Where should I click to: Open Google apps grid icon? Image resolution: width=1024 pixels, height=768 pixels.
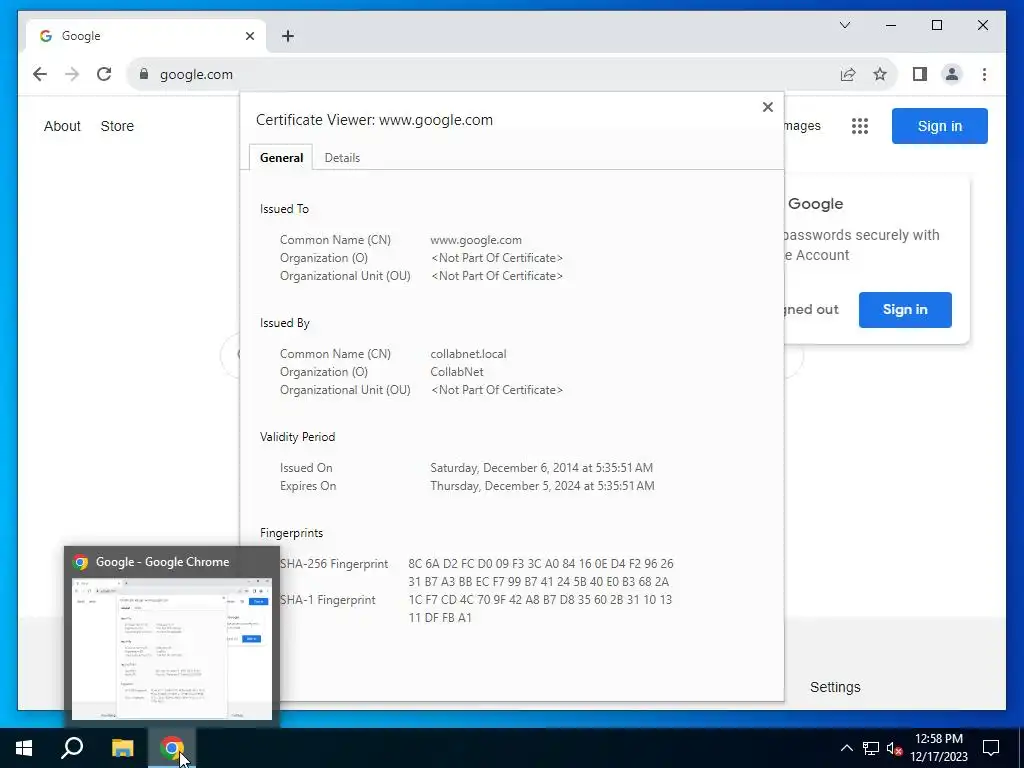coord(859,126)
